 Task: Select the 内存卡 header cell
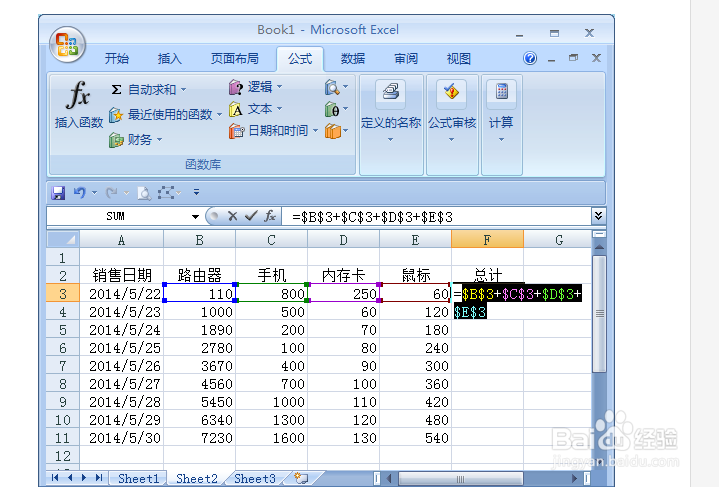[x=343, y=276]
